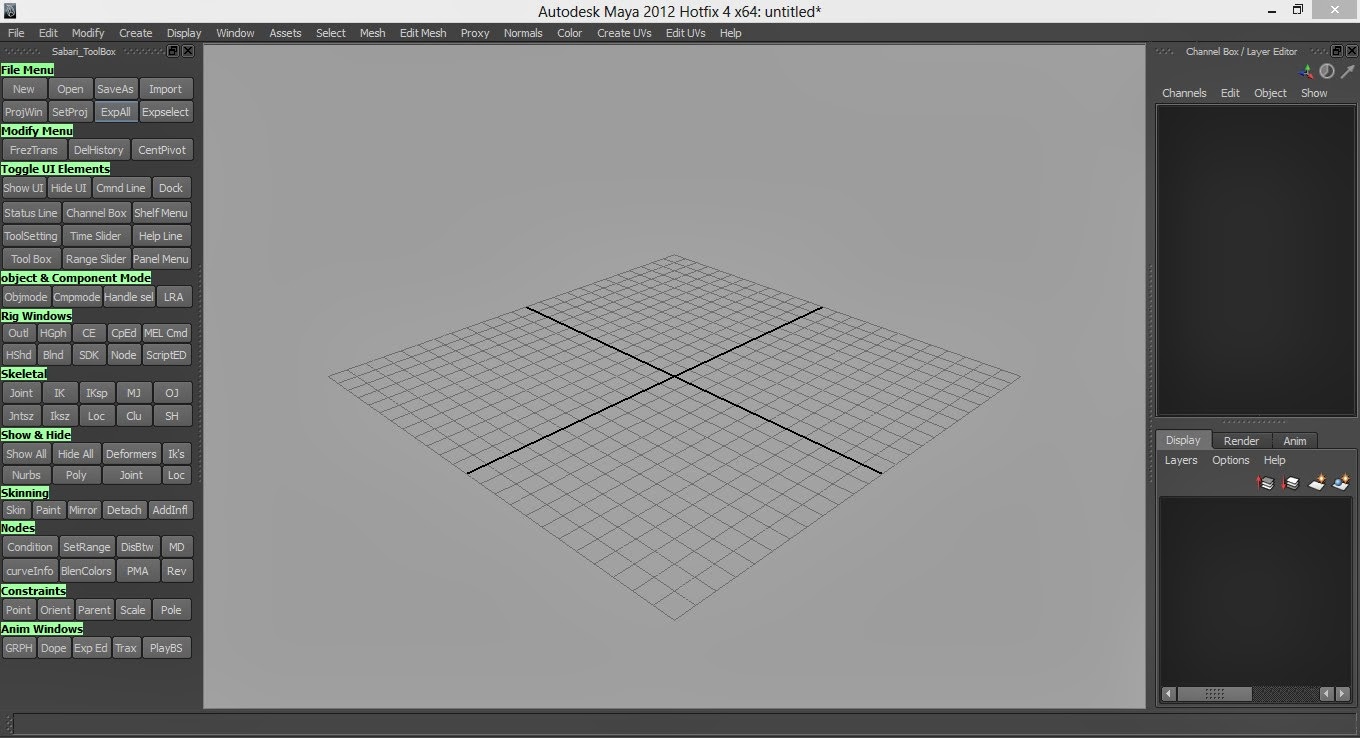Screen dimensions: 1360x738
Task: Toggle hyperbolic arrow icon in Channel Box
Action: coord(1347,71)
